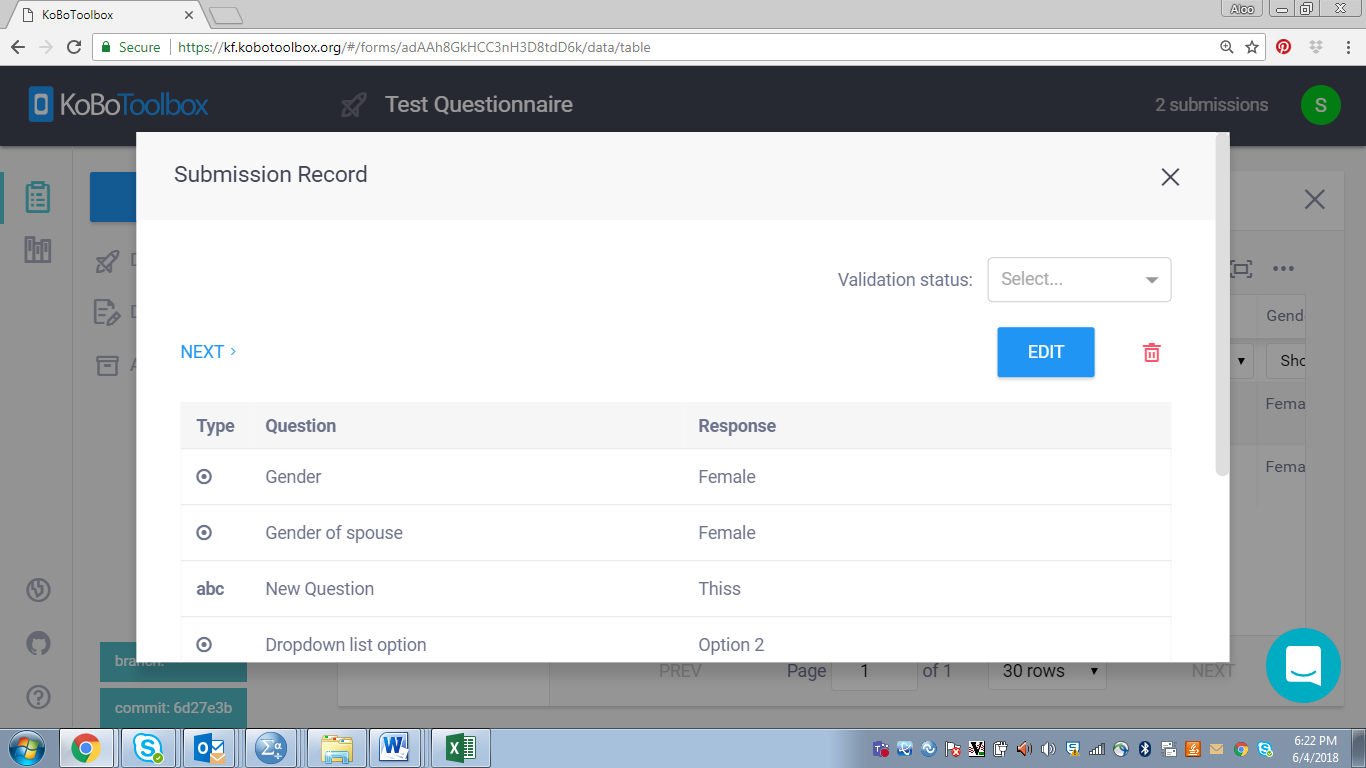Close the Submission Record dialog
The height and width of the screenshot is (768, 1366).
coord(1170,177)
